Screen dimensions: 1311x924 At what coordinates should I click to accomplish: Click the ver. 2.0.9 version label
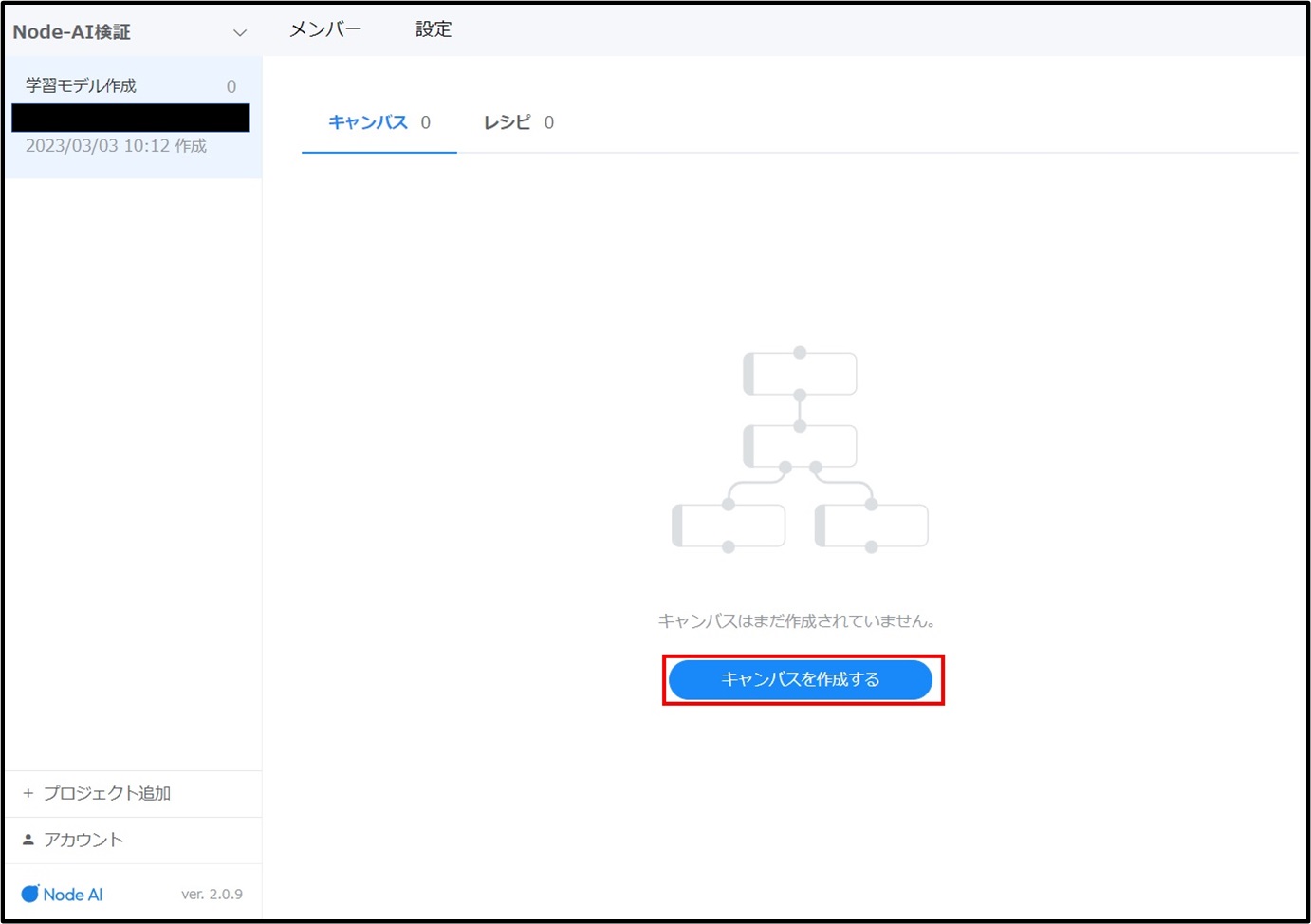click(x=212, y=893)
